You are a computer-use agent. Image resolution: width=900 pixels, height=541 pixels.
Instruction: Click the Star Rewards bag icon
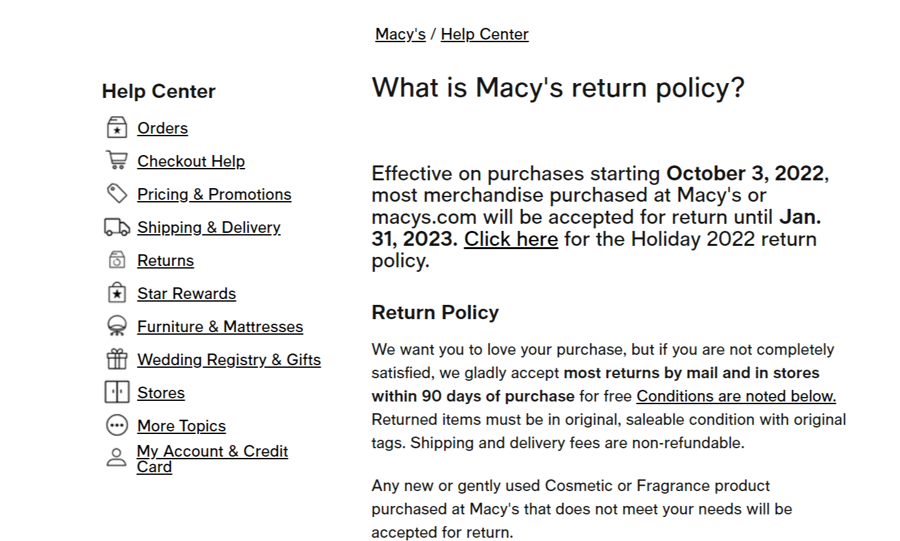point(117,293)
